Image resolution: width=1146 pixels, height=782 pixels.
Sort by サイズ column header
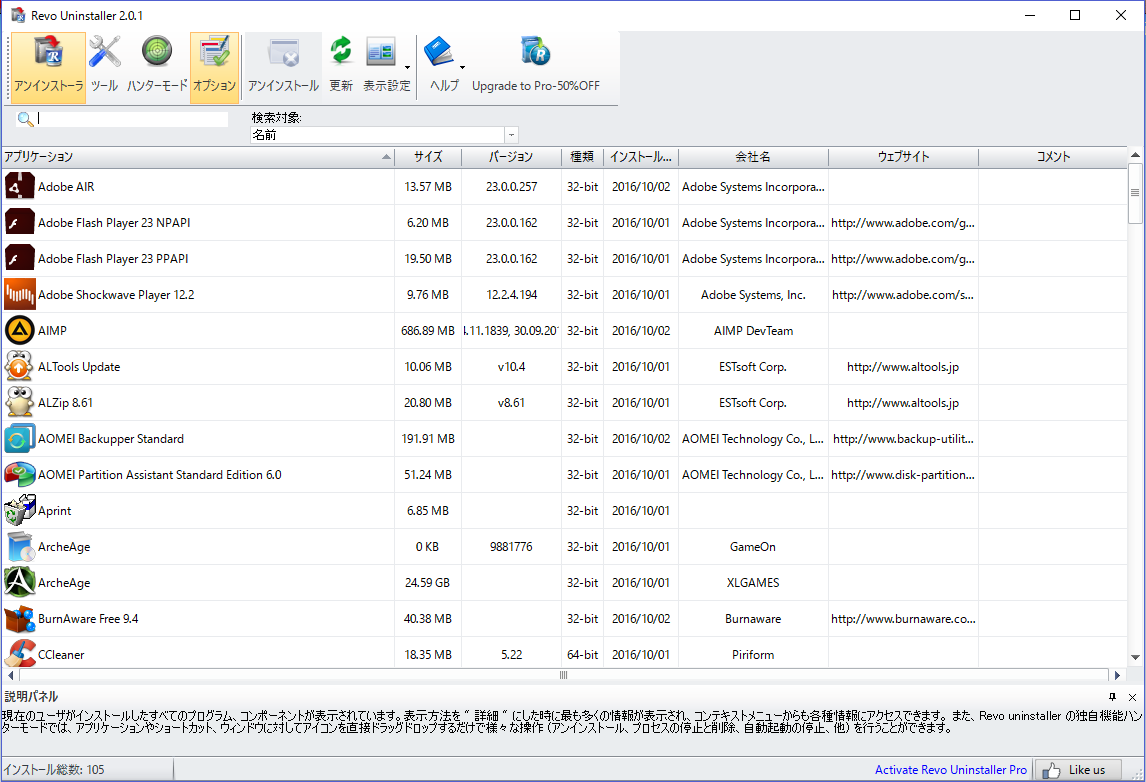tap(428, 157)
